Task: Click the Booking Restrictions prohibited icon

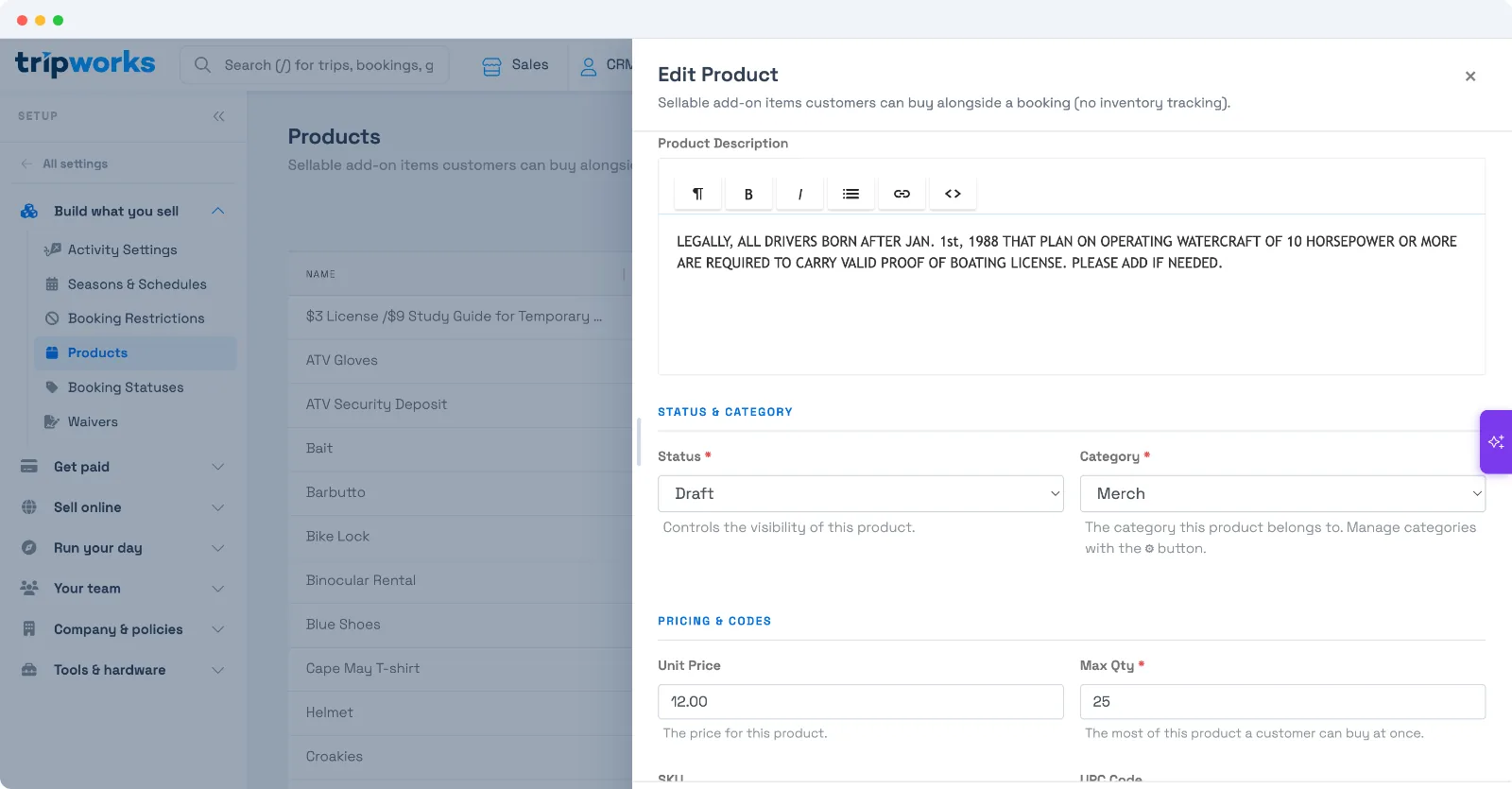Action: tap(52, 318)
